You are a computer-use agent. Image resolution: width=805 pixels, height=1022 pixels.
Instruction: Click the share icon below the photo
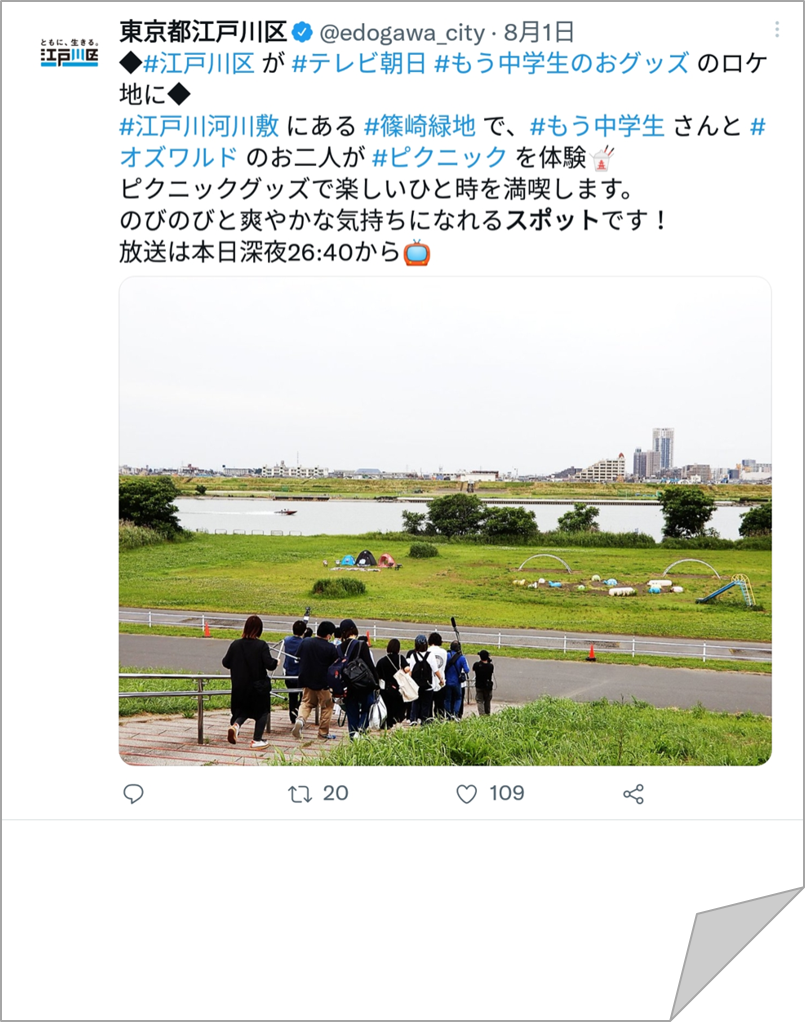click(x=634, y=794)
